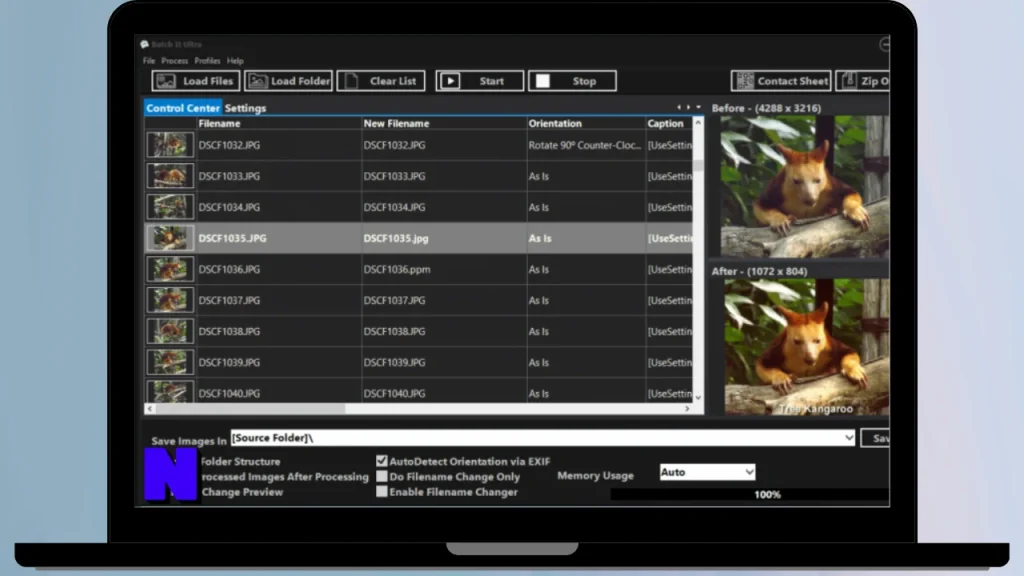
Task: Click the Contact Sheet grid icon
Action: (x=745, y=81)
